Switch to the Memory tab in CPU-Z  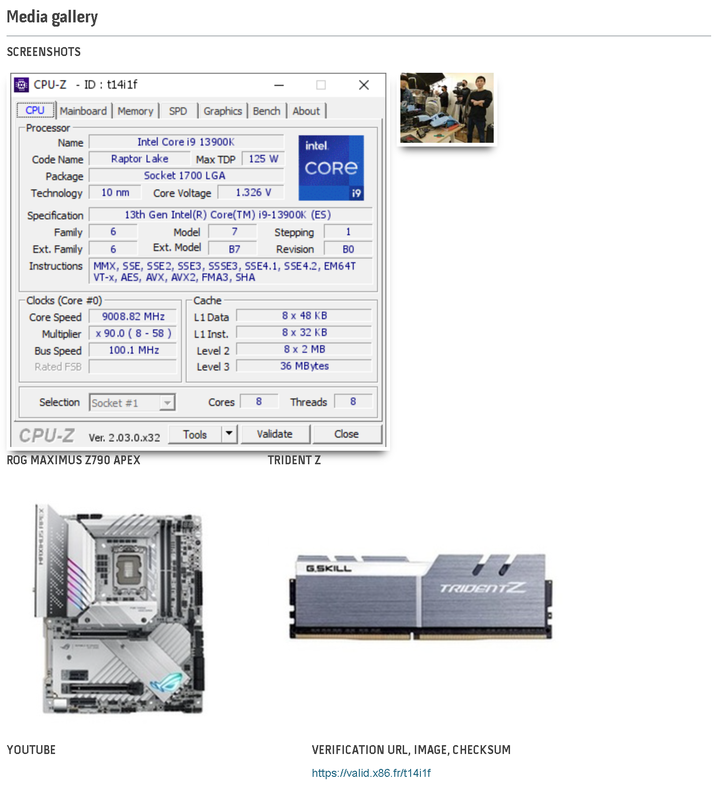(x=135, y=111)
